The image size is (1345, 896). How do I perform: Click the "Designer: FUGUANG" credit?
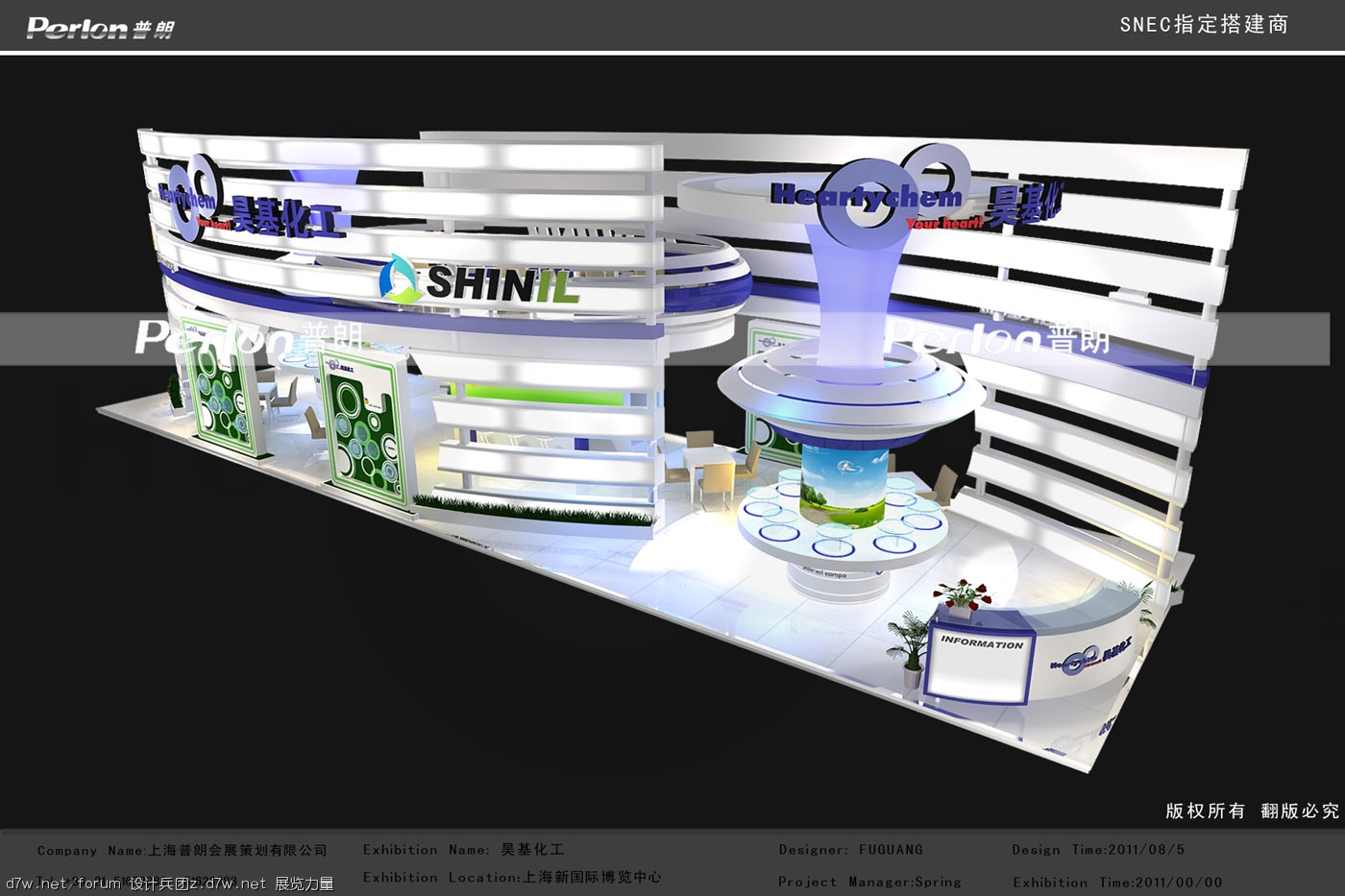point(850,849)
